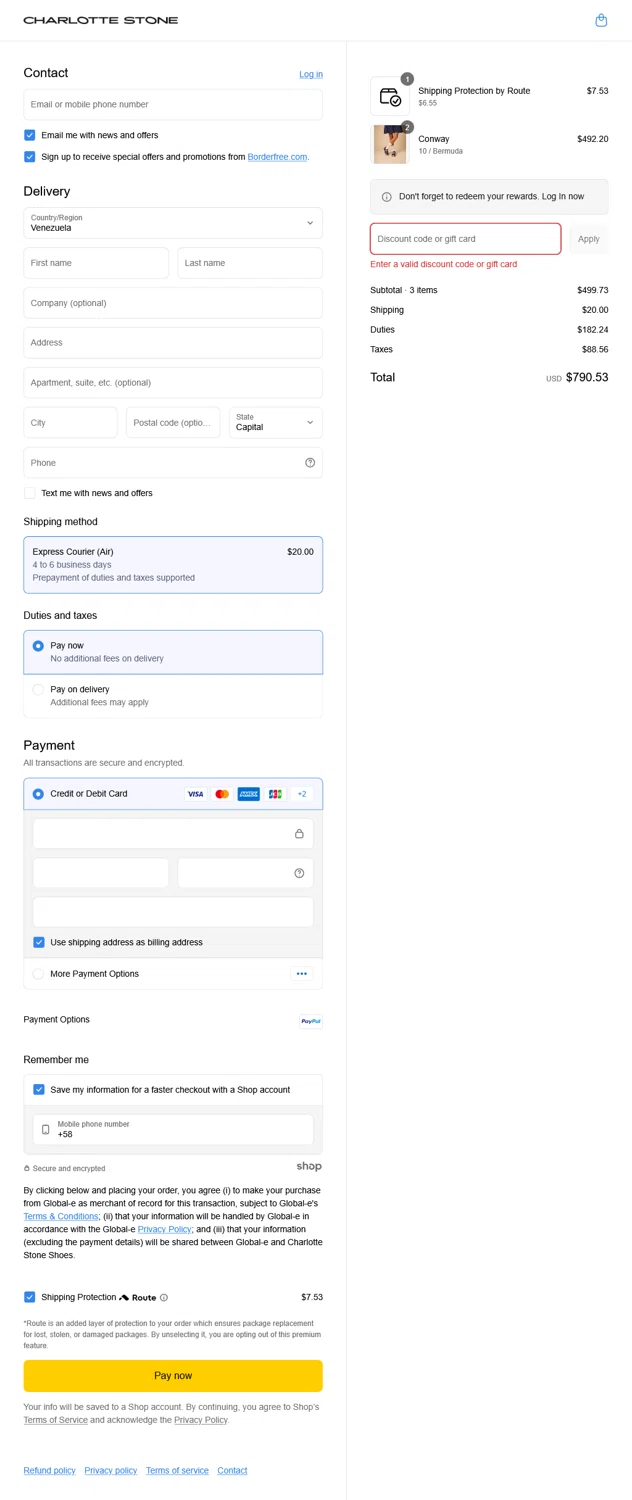Open the three-dot more payment options icon
Image resolution: width=632 pixels, height=1500 pixels.
pyautogui.click(x=302, y=974)
